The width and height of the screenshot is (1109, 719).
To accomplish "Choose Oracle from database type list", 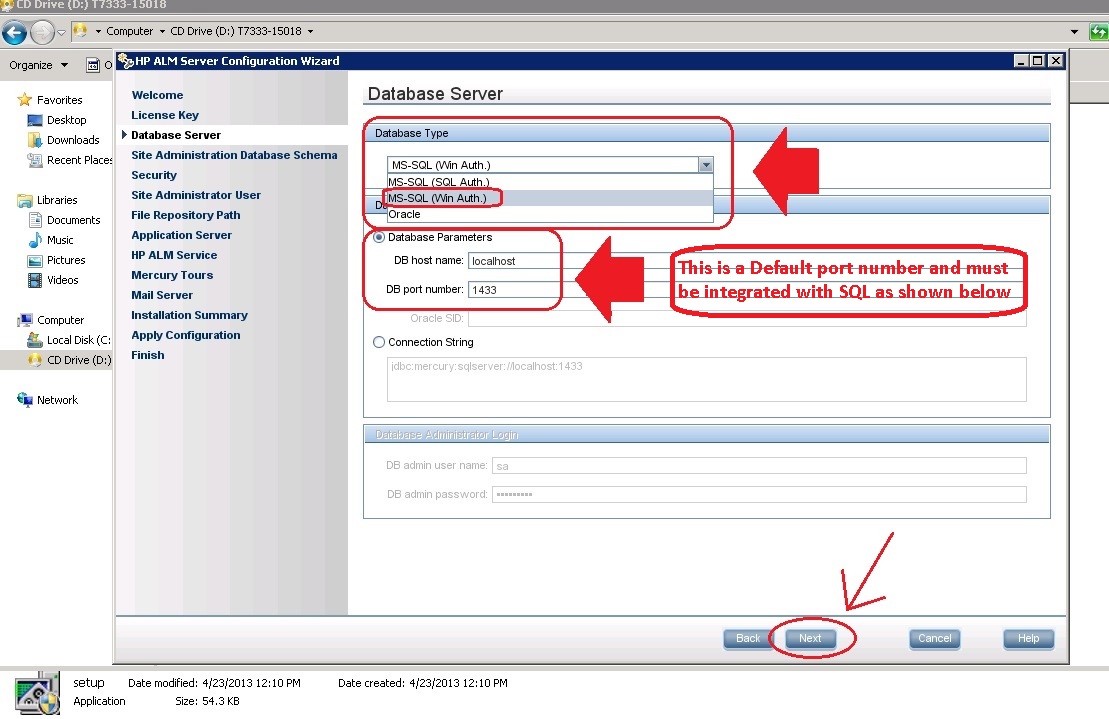I will coord(550,214).
